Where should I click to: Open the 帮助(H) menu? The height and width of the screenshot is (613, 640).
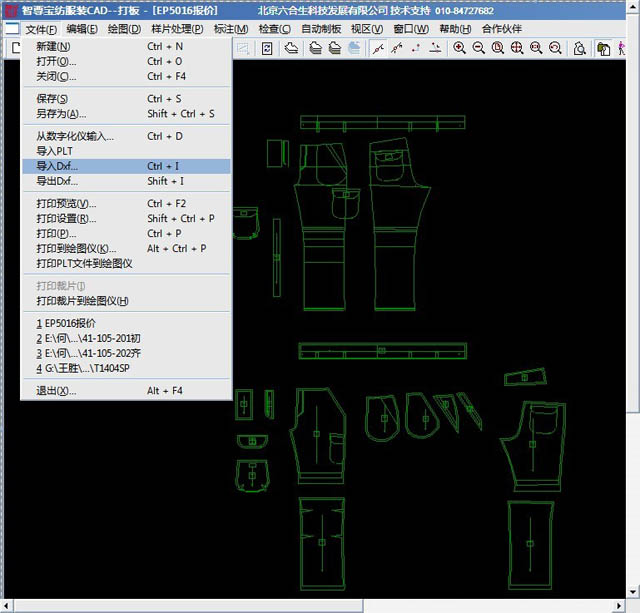coord(455,29)
